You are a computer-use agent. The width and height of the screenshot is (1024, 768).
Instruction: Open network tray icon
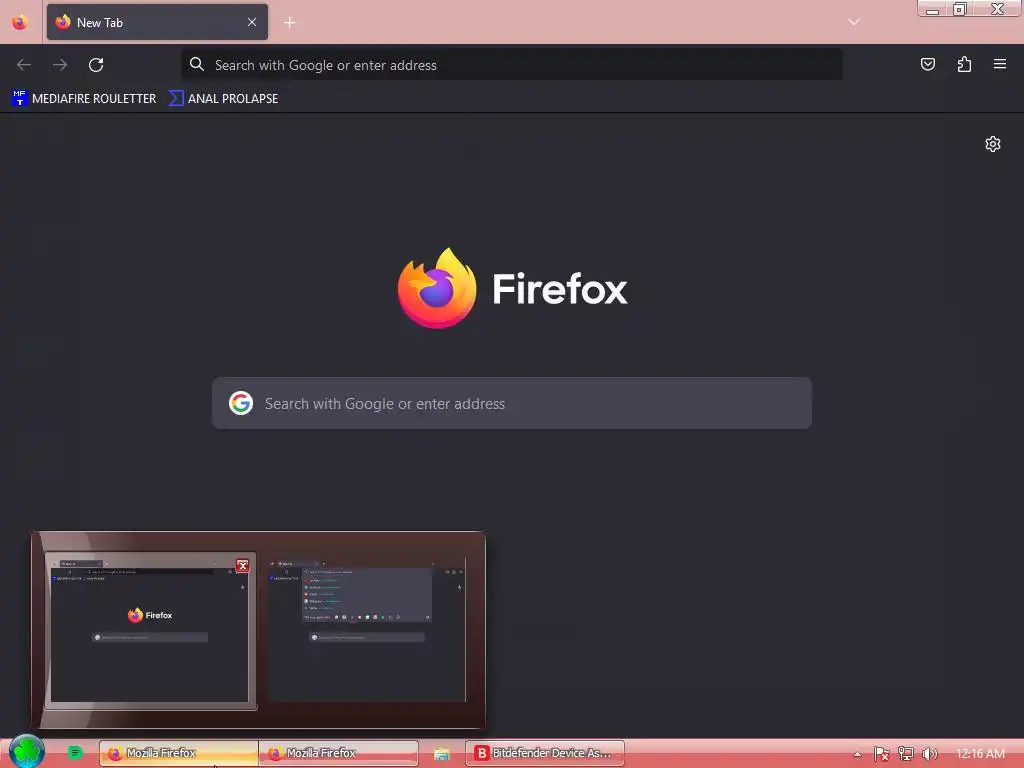(x=905, y=754)
